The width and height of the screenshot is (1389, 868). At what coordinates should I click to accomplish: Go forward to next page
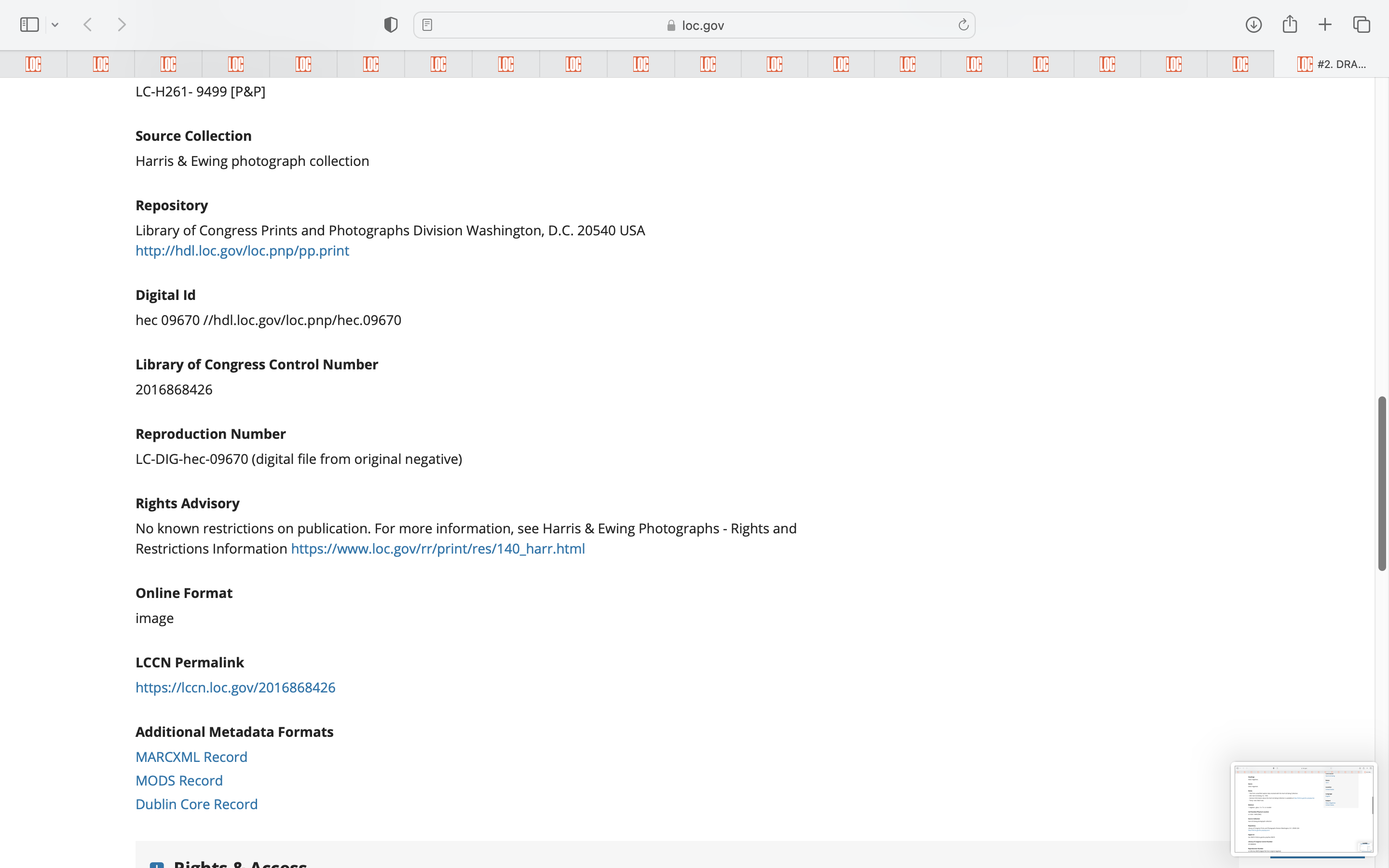tap(122, 25)
